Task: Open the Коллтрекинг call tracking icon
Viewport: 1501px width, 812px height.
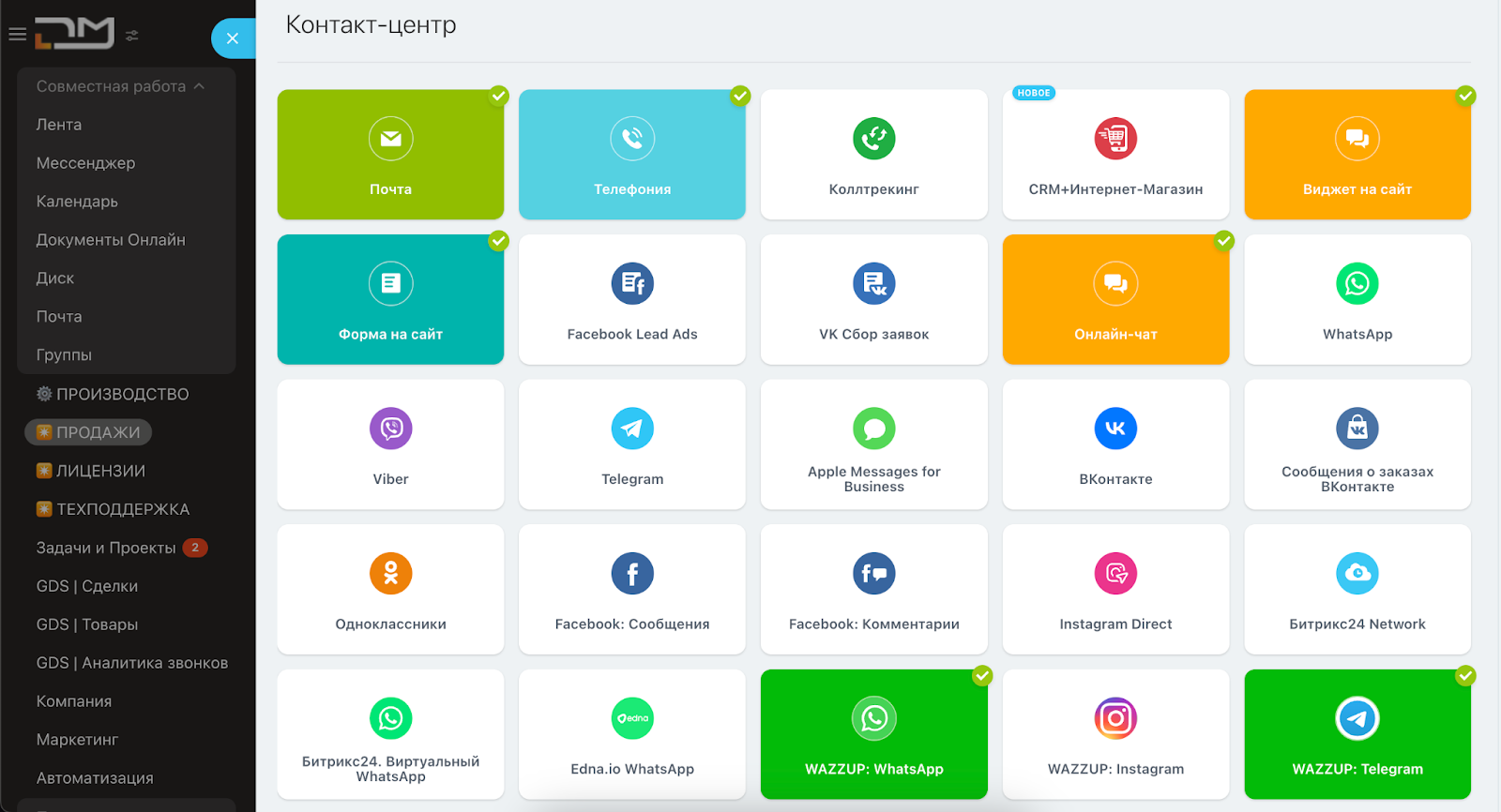Action: [874, 139]
